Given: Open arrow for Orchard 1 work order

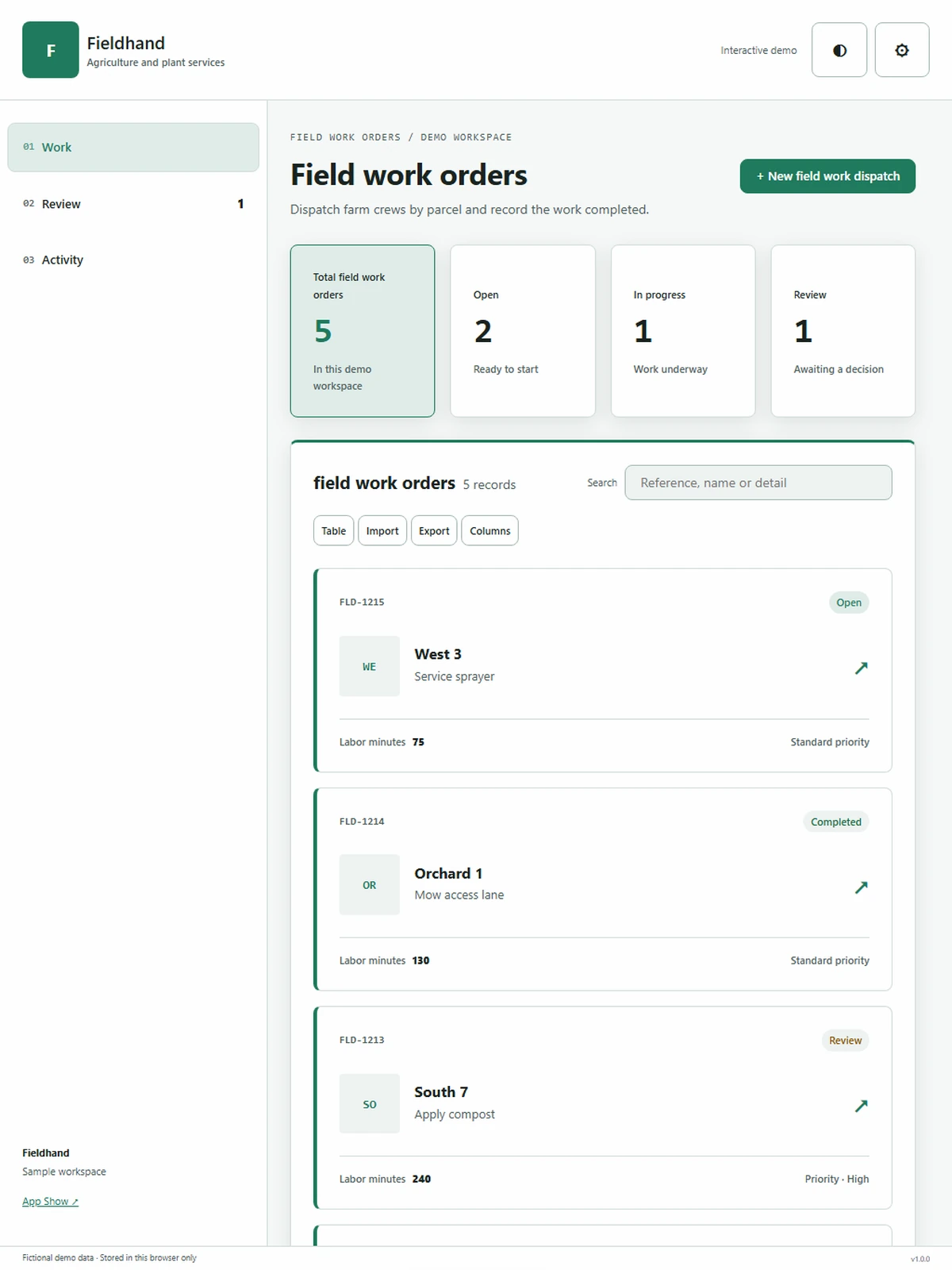Looking at the screenshot, I should click(x=861, y=887).
